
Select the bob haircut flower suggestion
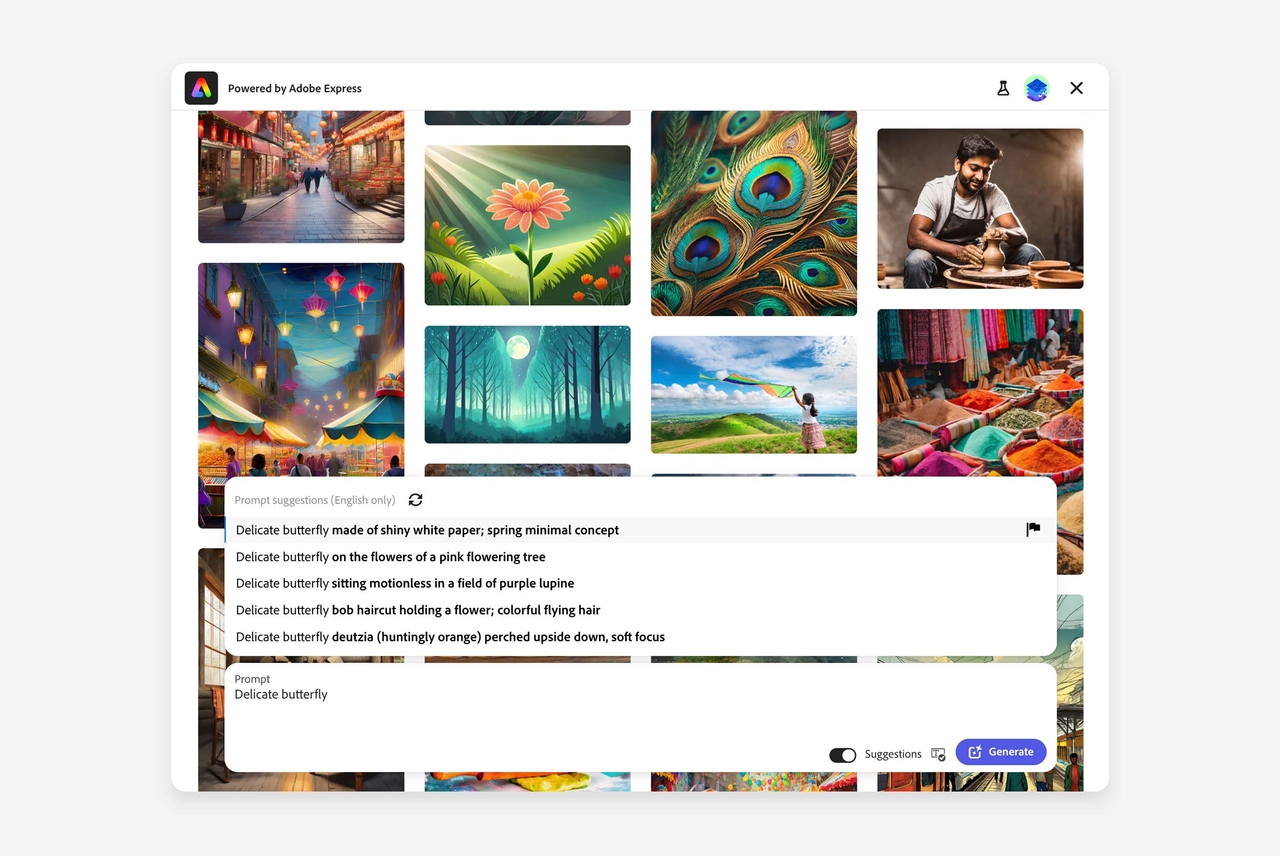(418, 610)
